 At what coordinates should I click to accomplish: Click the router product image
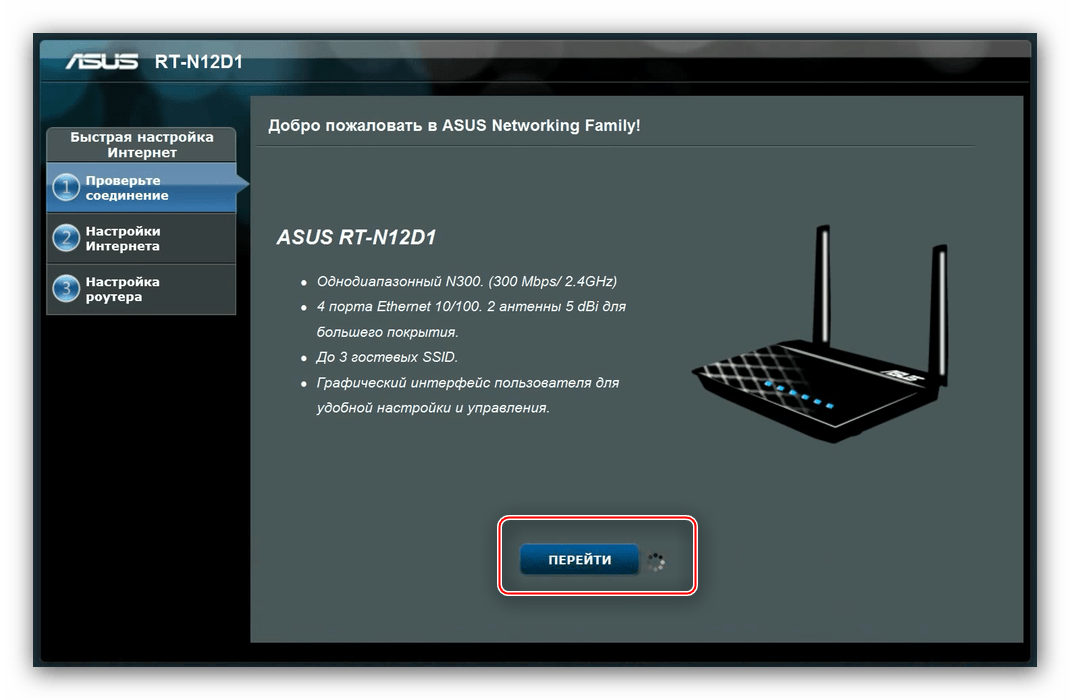coord(820,334)
